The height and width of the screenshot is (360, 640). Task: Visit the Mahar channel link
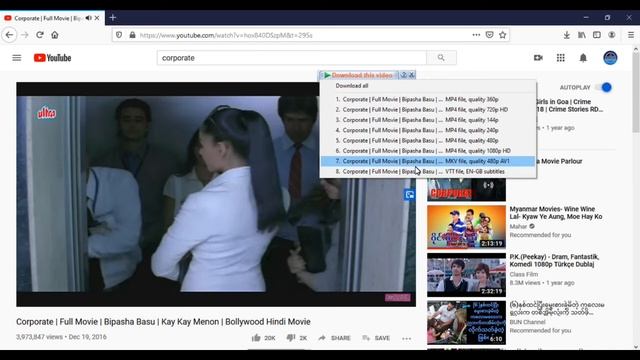pyautogui.click(x=518, y=227)
